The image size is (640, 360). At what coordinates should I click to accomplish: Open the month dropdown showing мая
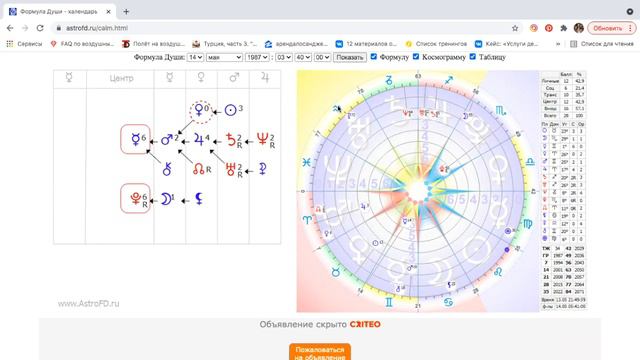[x=224, y=57]
